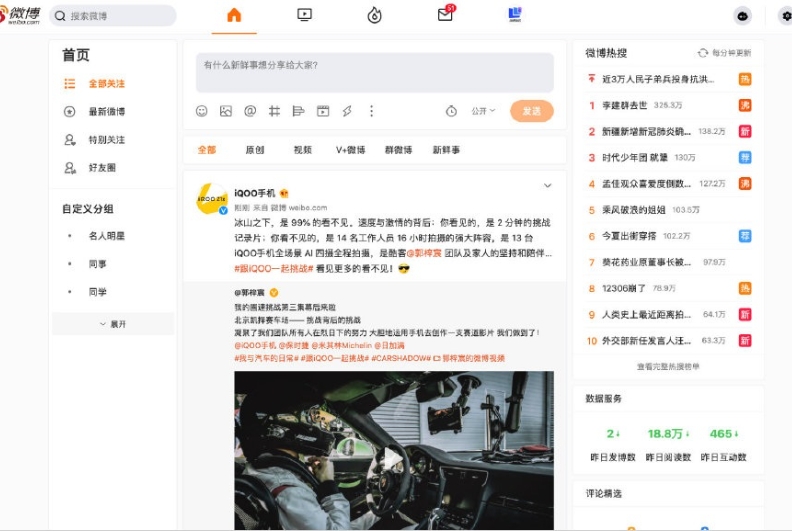Expand the iQOO手机 post options chevron
792x531 pixels.
[x=548, y=185]
